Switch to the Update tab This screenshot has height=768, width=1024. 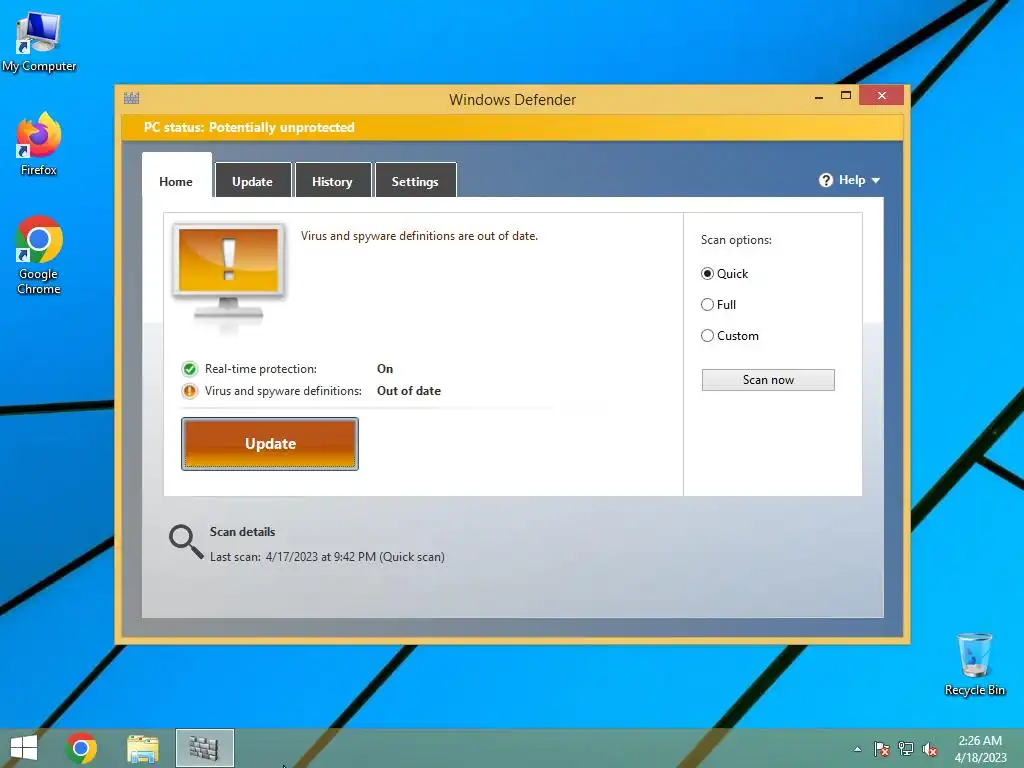[x=253, y=182]
